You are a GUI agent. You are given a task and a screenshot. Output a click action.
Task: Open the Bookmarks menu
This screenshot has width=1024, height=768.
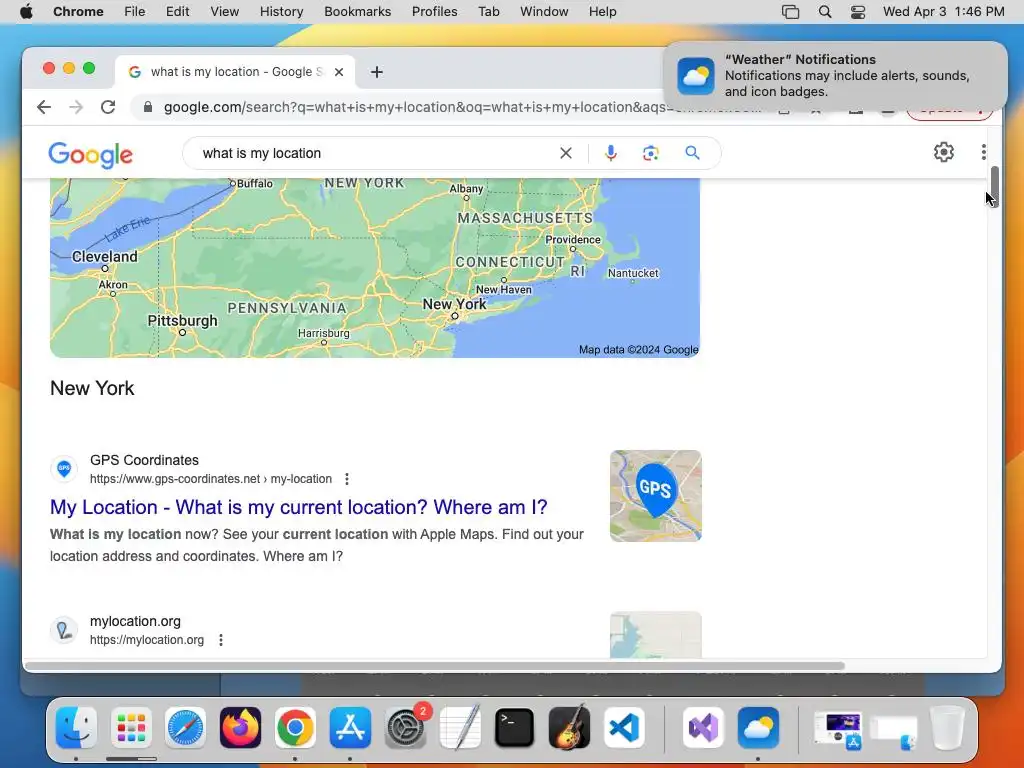coord(357,12)
